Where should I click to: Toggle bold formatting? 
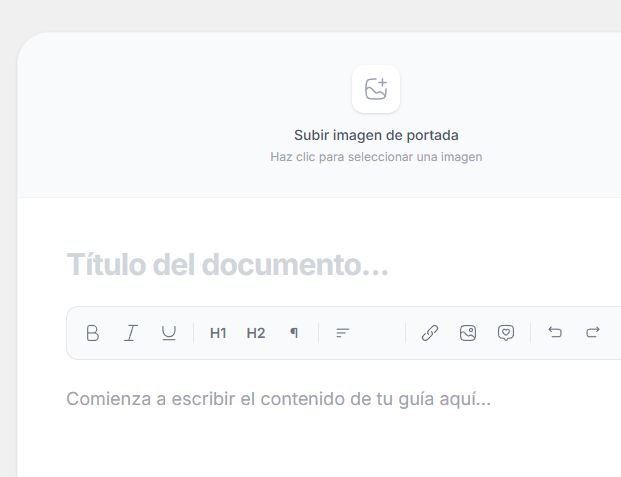coord(93,333)
